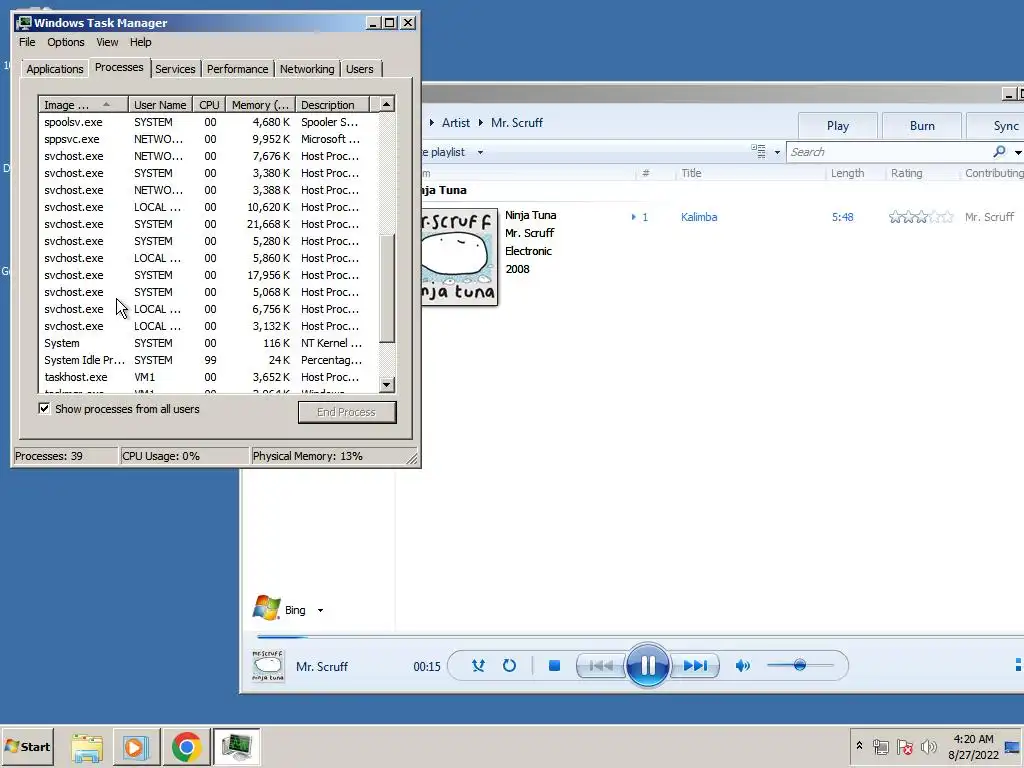Adjust the Media Player volume slider
1024x768 pixels.
click(800, 665)
